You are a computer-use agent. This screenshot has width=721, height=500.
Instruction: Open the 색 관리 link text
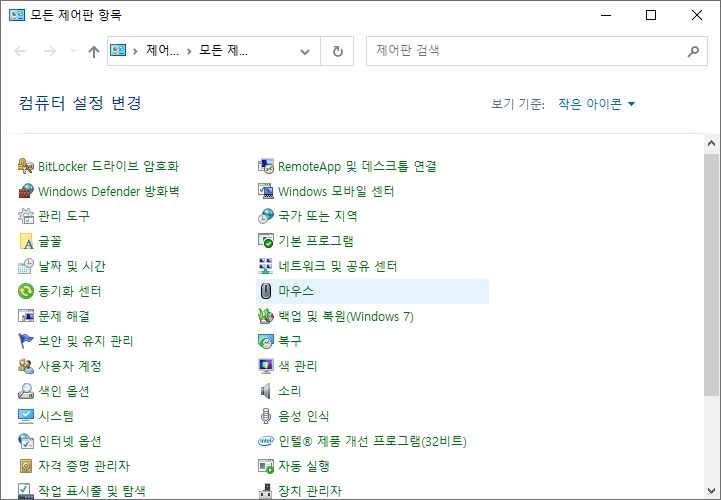(x=298, y=366)
